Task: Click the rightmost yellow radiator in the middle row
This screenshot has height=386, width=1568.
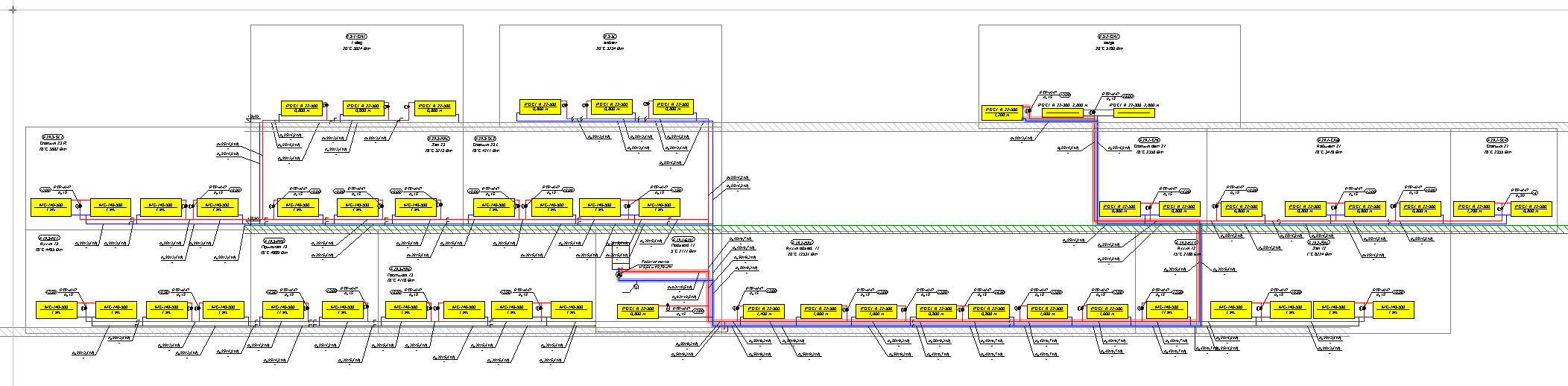Action: (1531, 209)
